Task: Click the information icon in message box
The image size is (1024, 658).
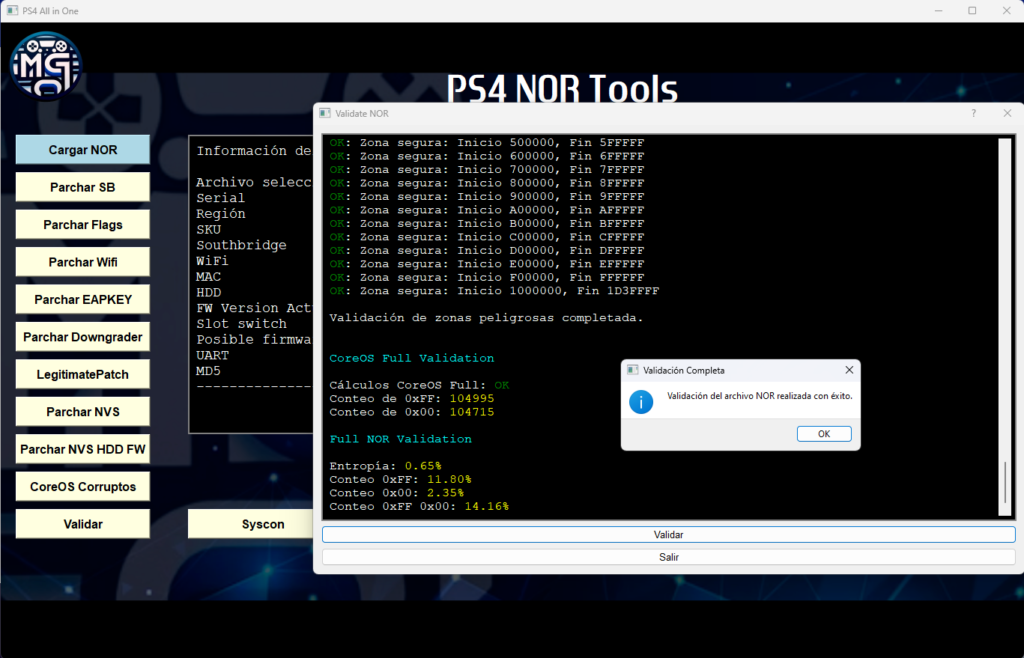Action: tap(640, 402)
